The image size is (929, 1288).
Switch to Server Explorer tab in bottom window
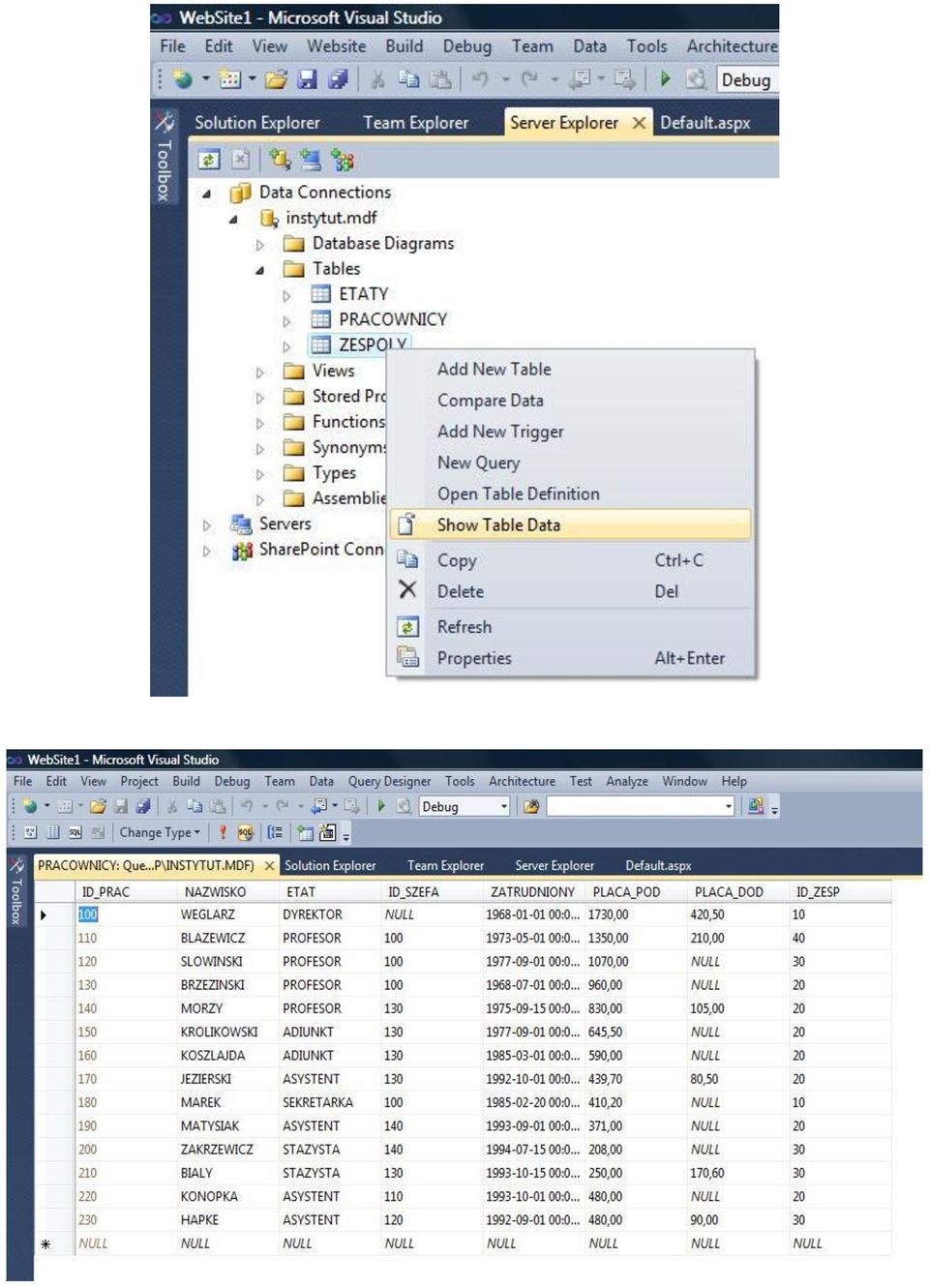pyautogui.click(x=554, y=865)
